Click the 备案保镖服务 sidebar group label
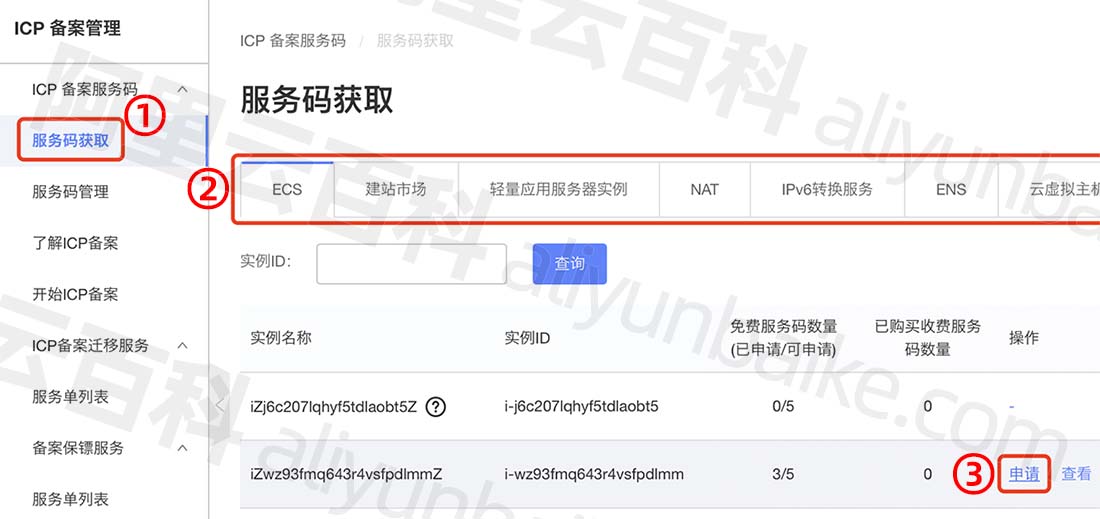 pos(78,447)
